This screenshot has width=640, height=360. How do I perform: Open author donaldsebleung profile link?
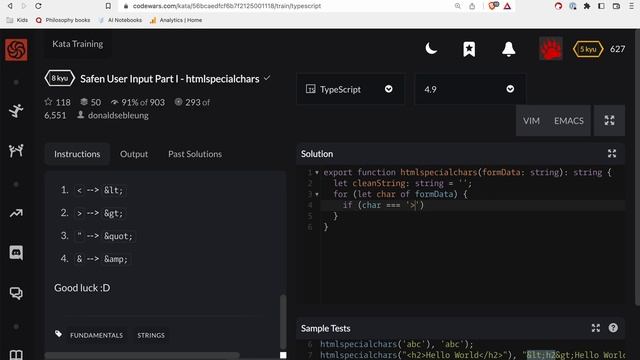click(x=118, y=115)
